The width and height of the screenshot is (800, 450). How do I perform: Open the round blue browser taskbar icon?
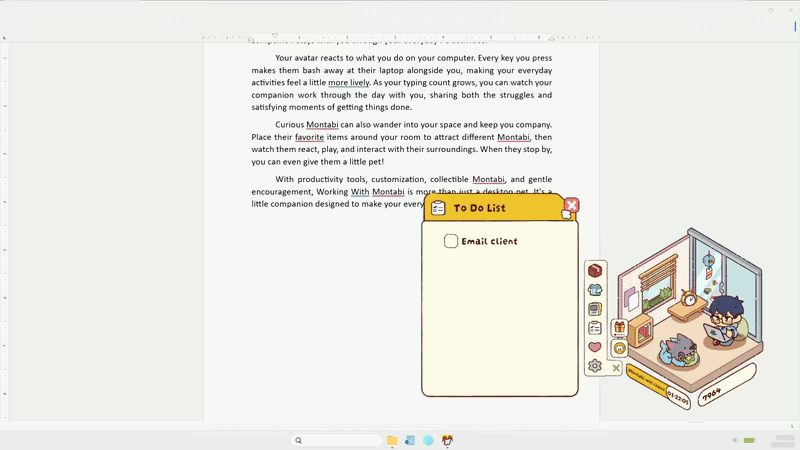click(429, 440)
